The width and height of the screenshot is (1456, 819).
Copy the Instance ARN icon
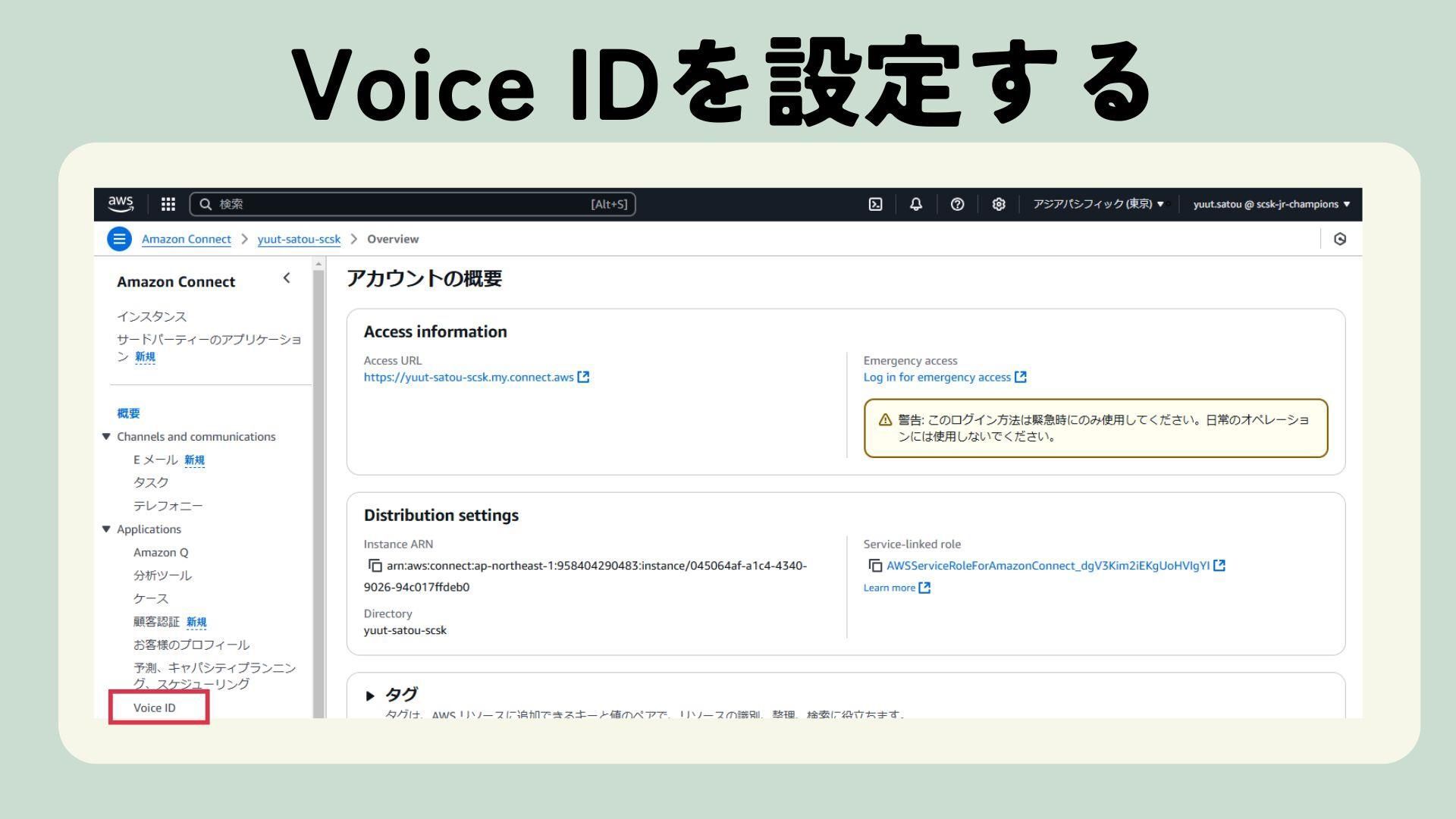coord(375,566)
